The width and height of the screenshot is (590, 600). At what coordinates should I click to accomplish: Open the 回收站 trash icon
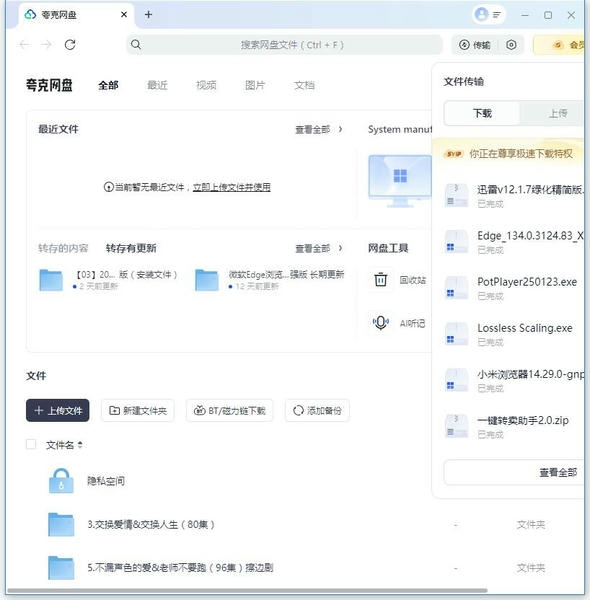pyautogui.click(x=380, y=280)
